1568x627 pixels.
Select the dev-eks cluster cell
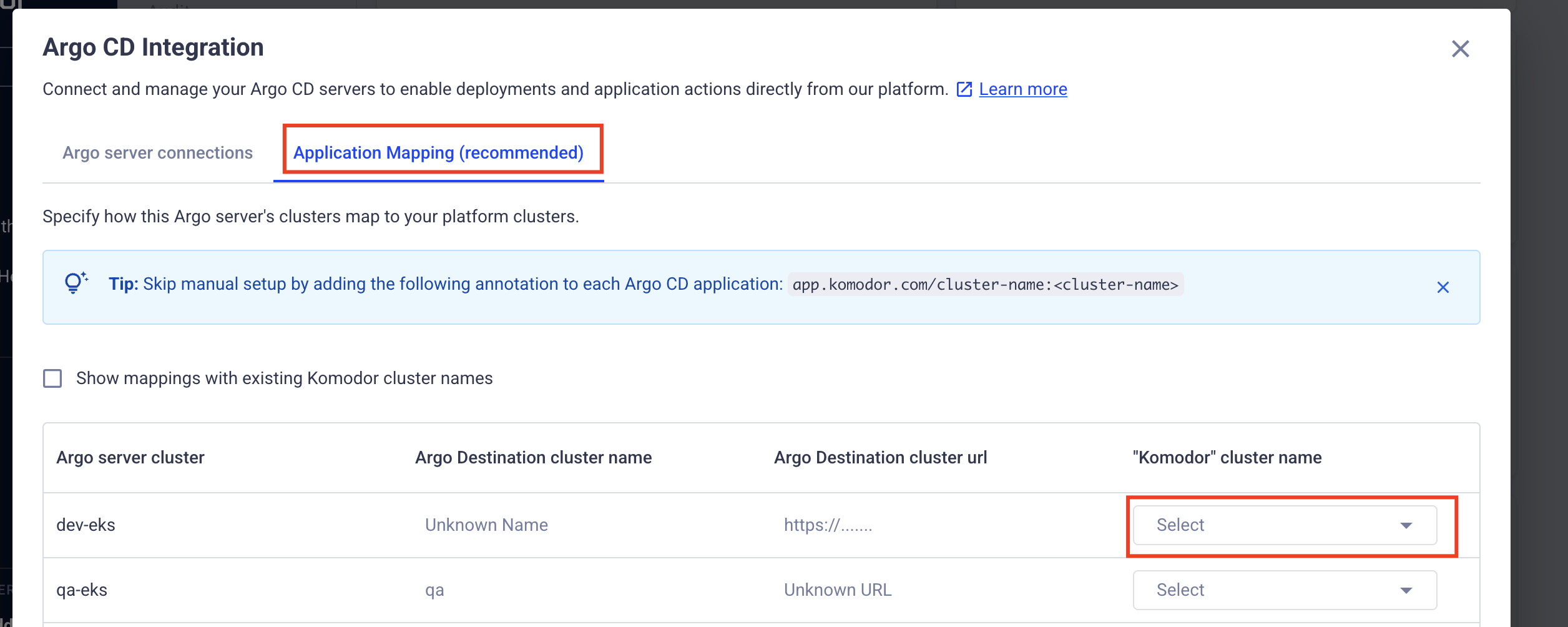click(86, 525)
